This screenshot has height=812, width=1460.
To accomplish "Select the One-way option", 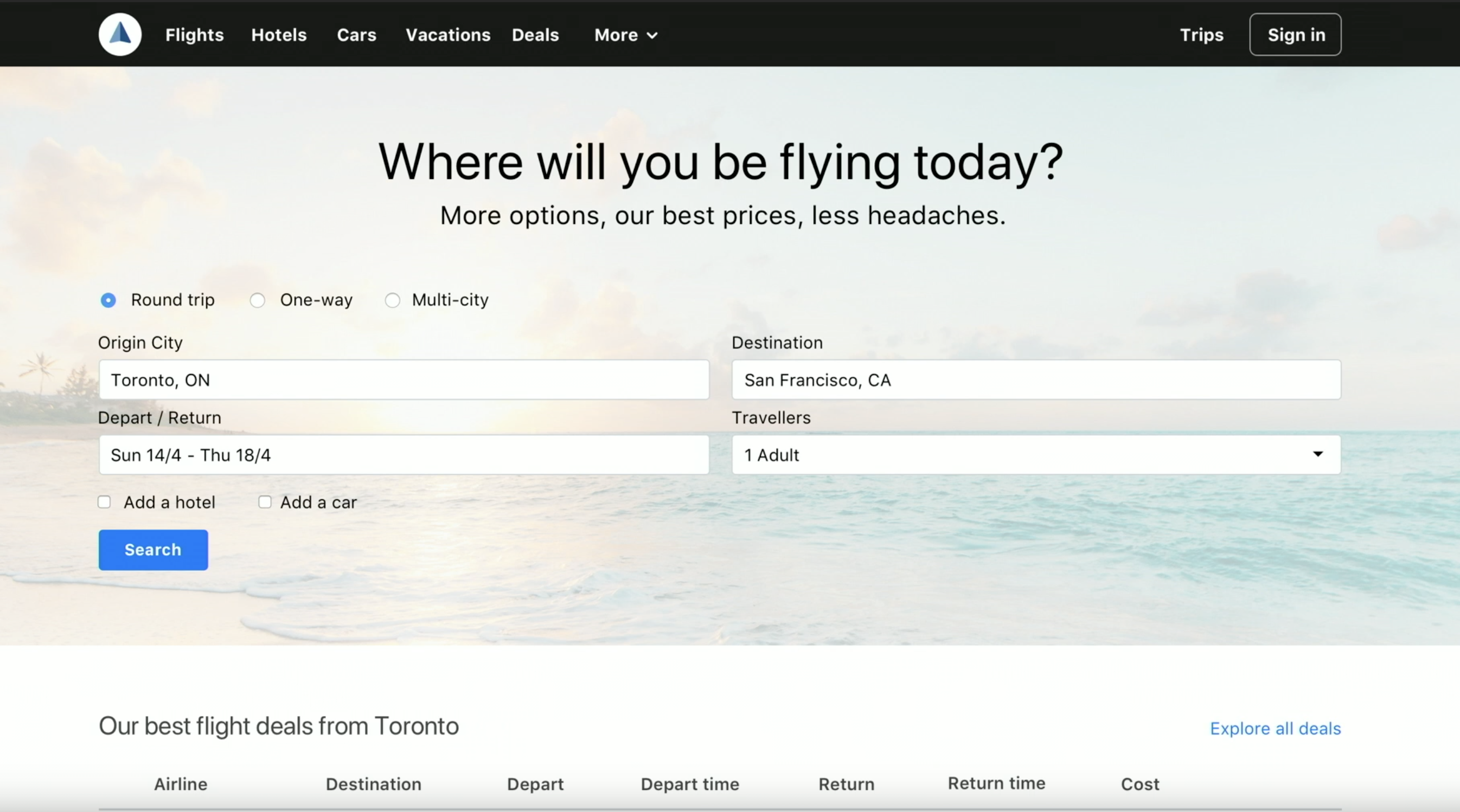I will pos(257,300).
